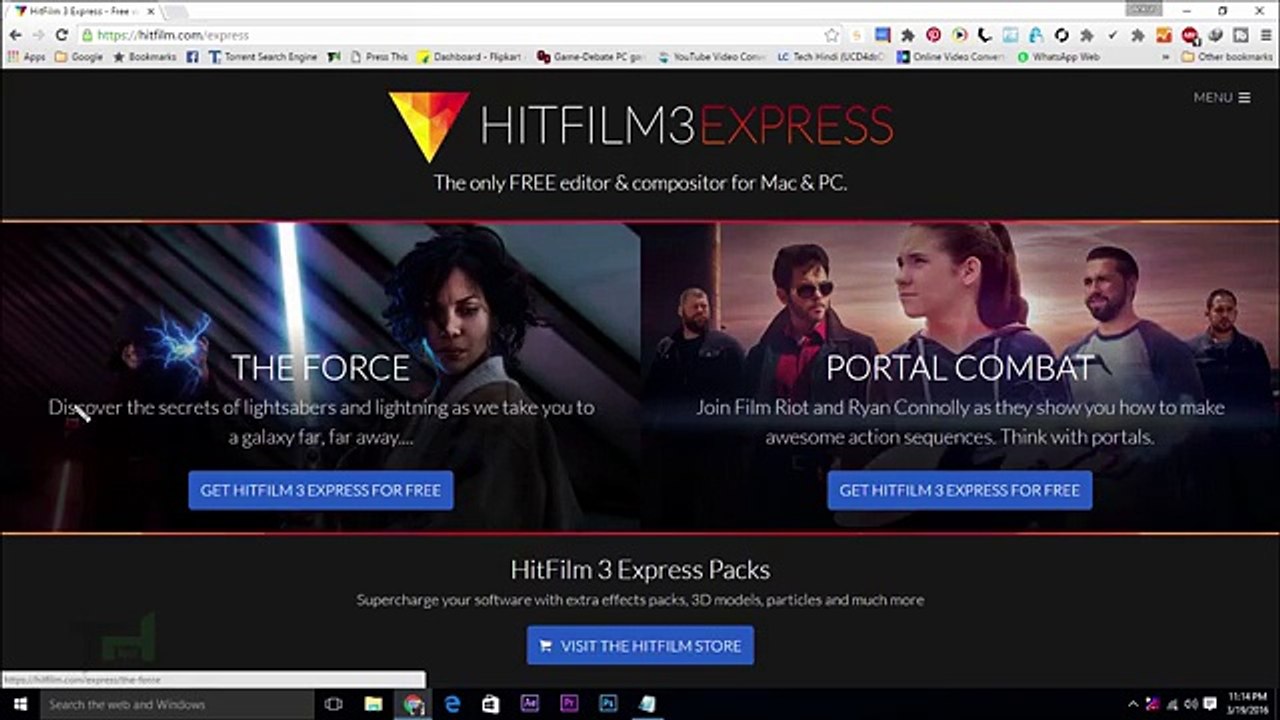Viewport: 1280px width, 720px height.
Task: Open the WhatsApp Web bookmark
Action: pyautogui.click(x=1058, y=57)
